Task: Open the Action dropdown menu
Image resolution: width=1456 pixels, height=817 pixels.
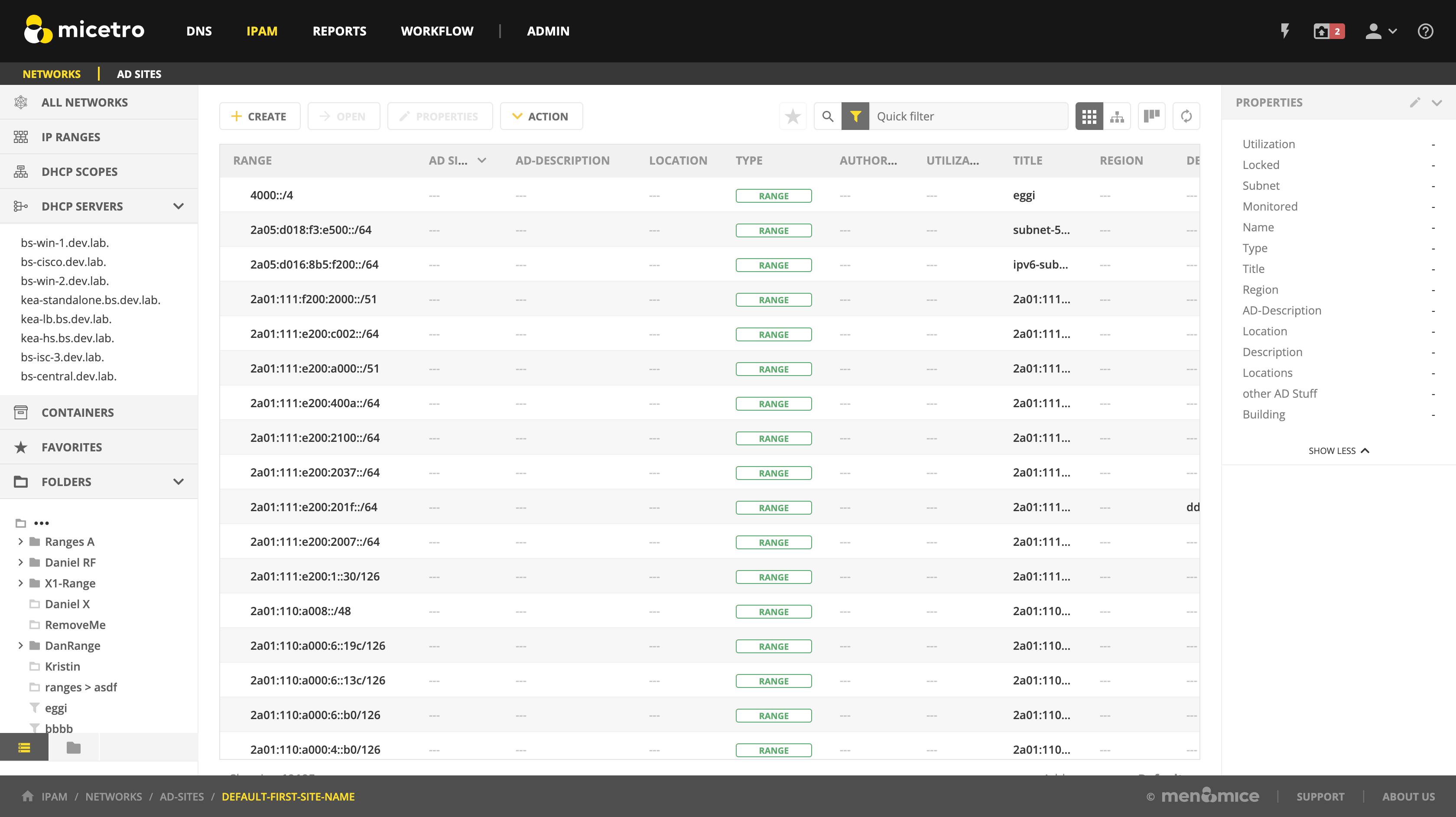Action: (541, 117)
